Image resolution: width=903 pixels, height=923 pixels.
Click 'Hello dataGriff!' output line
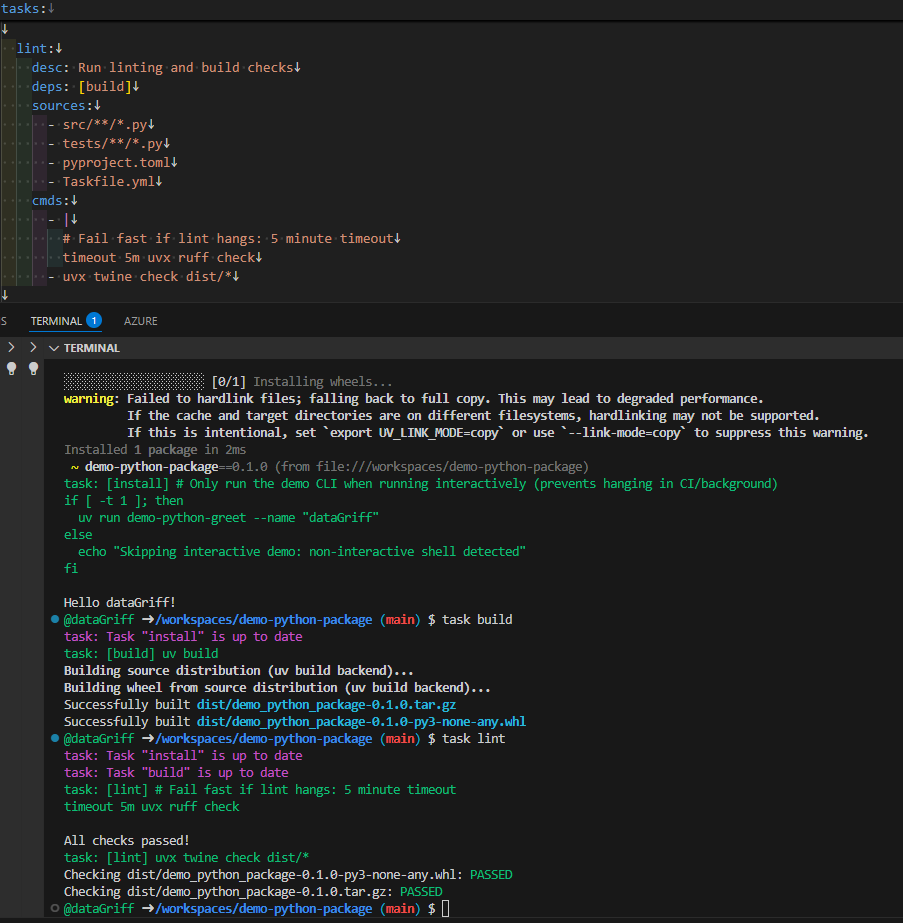coord(119,602)
